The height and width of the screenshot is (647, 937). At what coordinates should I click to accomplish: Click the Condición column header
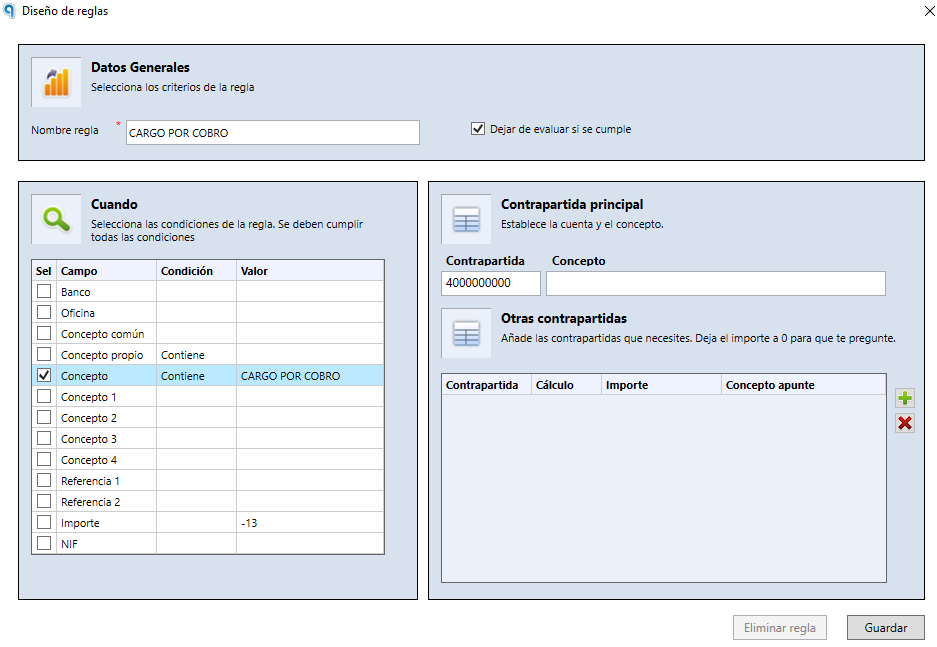(196, 271)
